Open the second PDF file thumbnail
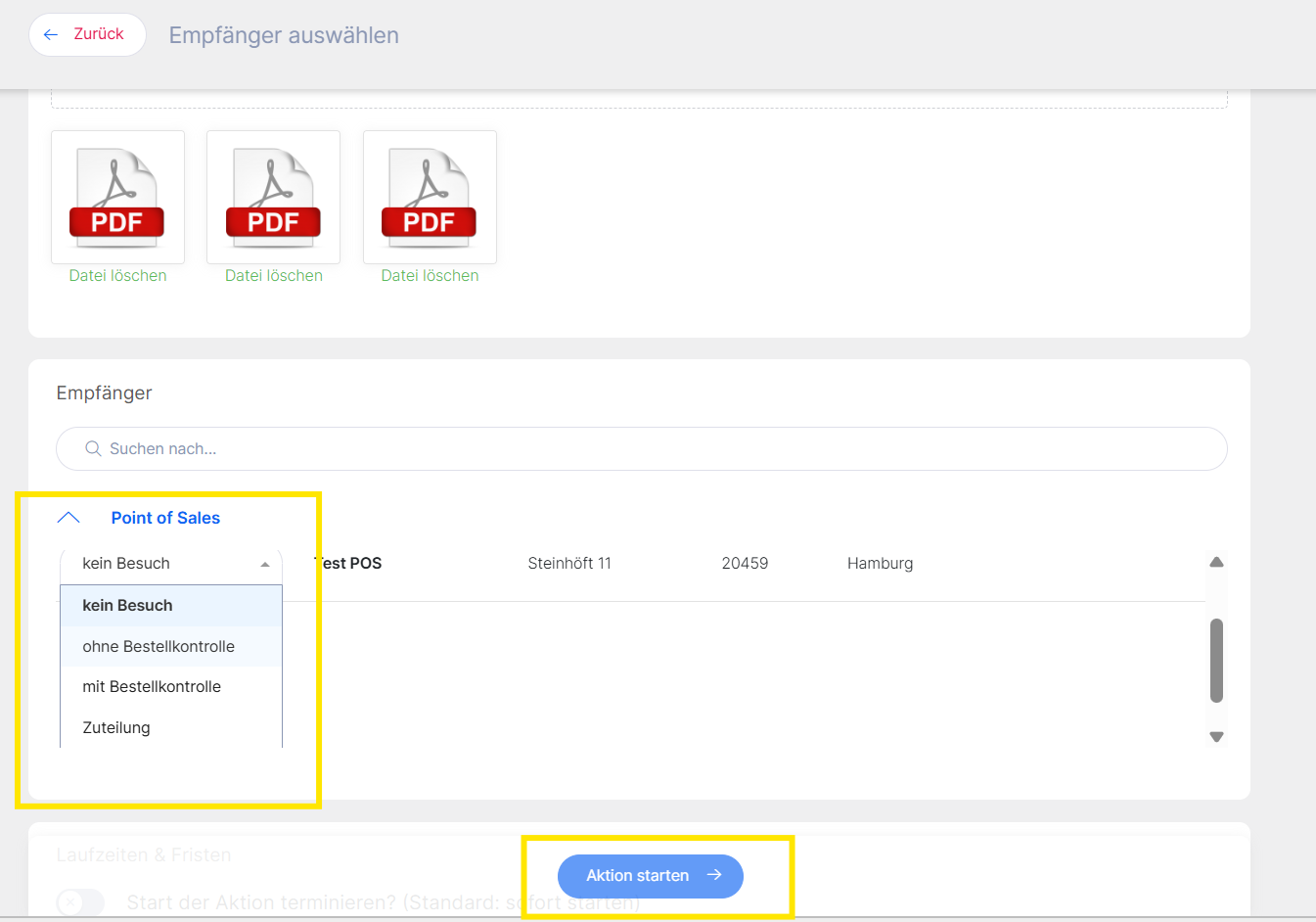This screenshot has width=1316, height=922. coord(273,197)
